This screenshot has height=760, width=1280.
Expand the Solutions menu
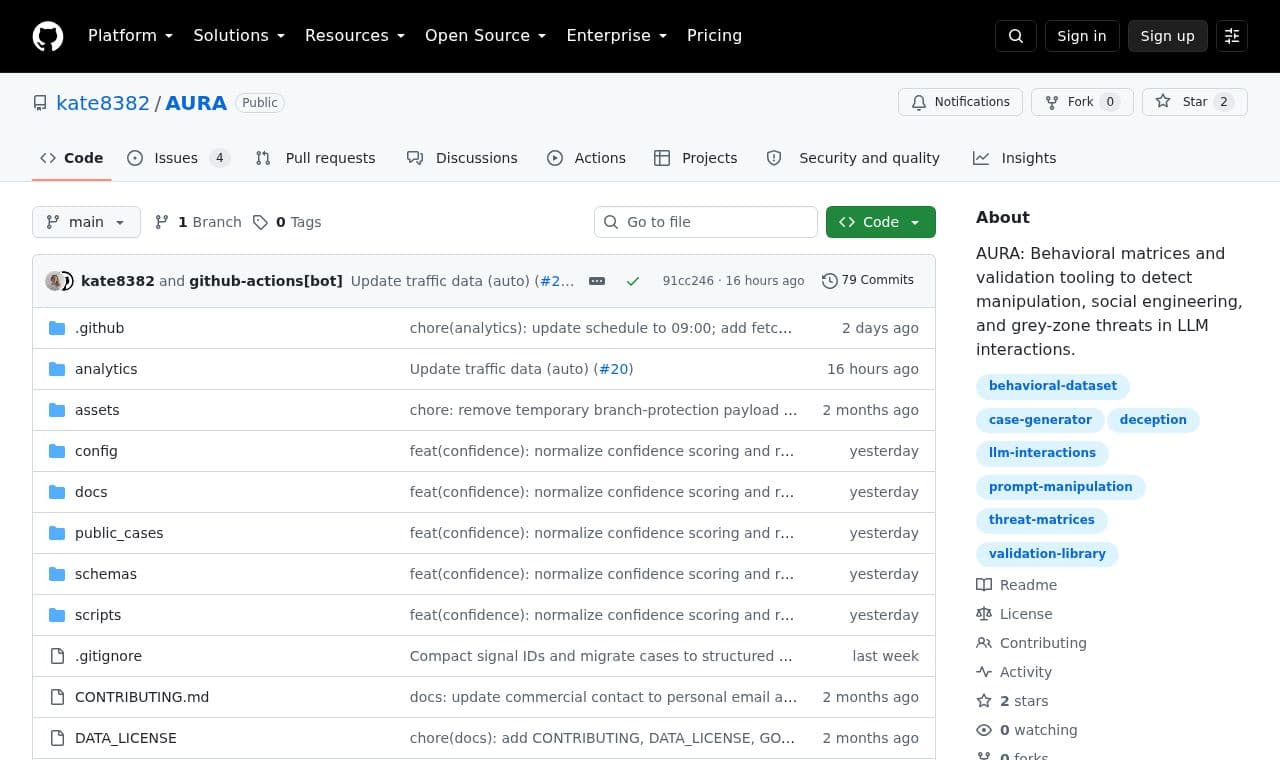pos(239,35)
